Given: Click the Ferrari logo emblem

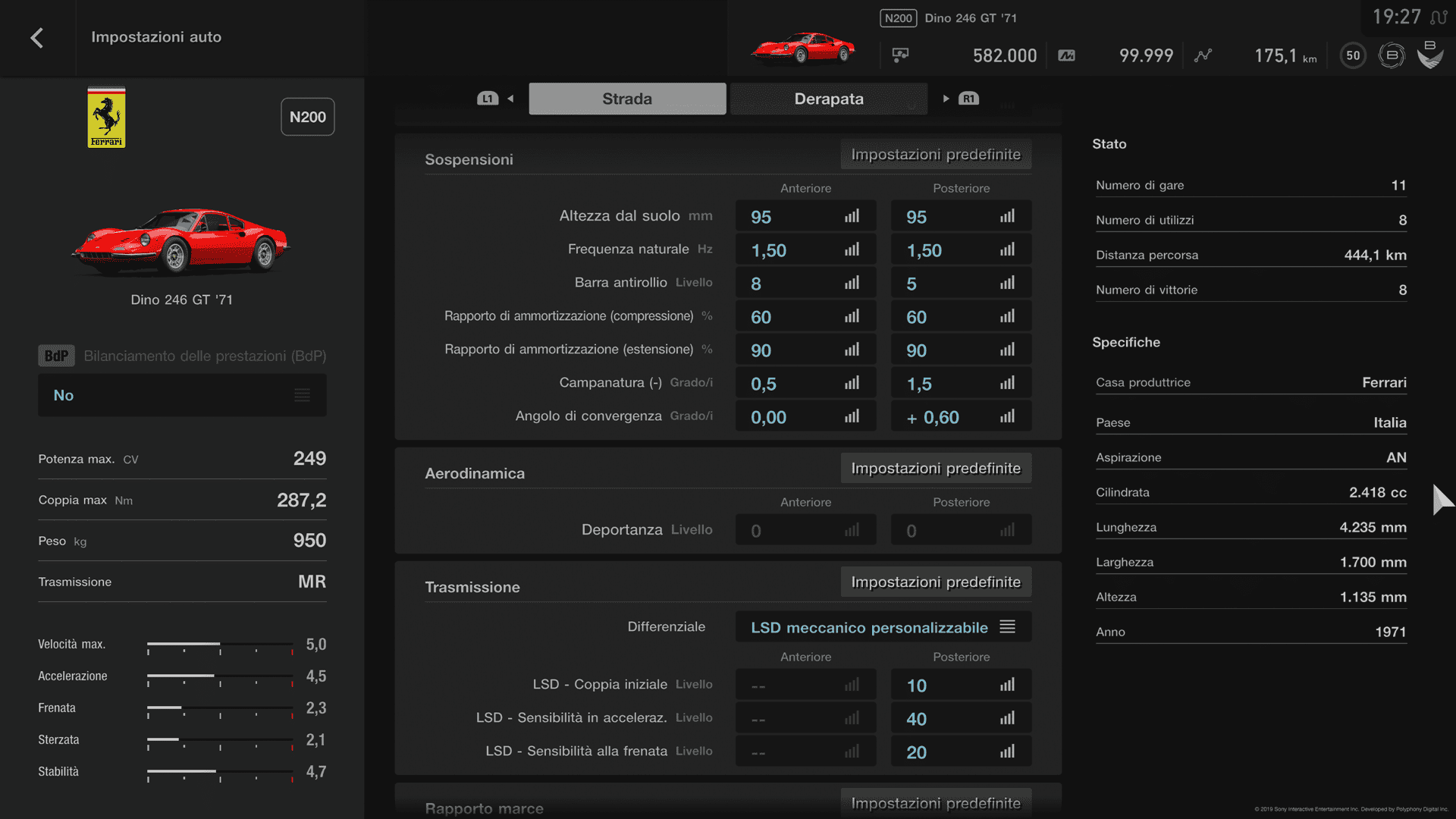Looking at the screenshot, I should coord(106,118).
